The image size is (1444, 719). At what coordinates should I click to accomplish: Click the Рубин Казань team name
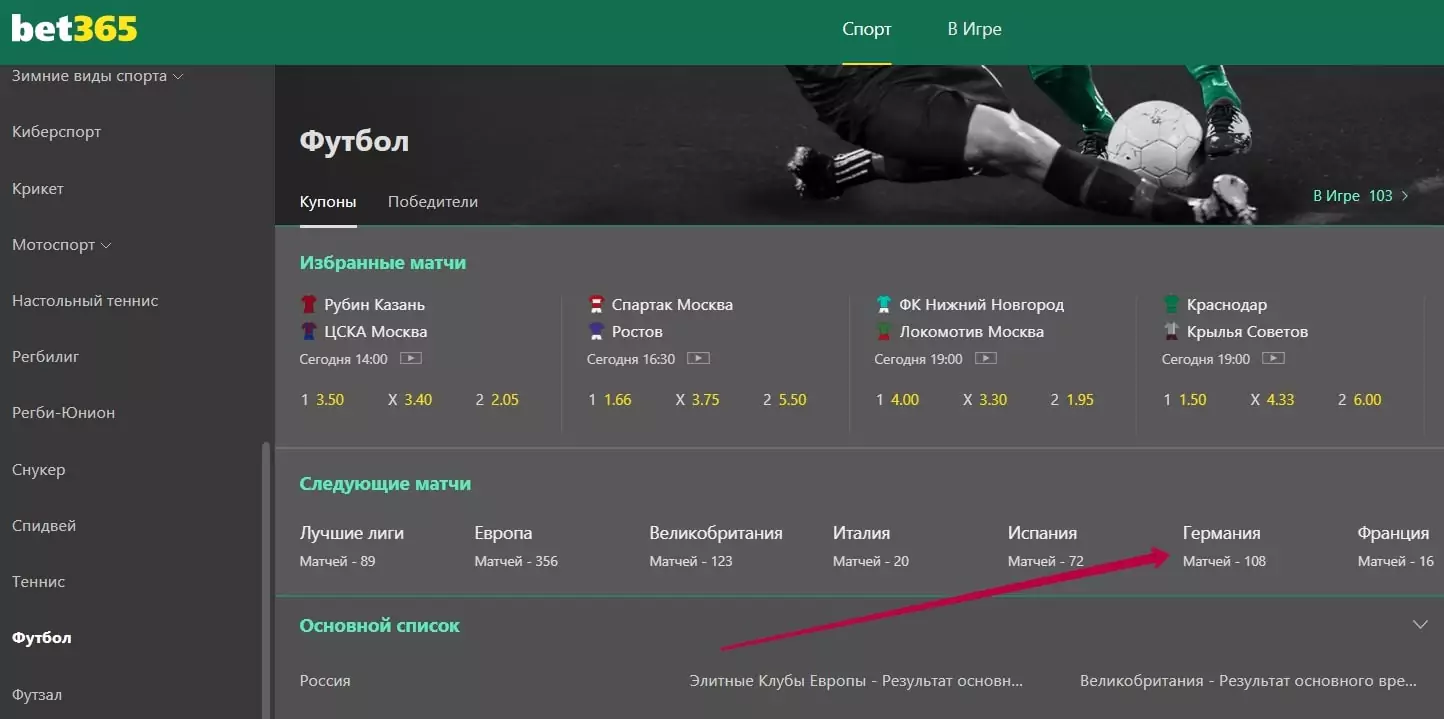[x=374, y=304]
